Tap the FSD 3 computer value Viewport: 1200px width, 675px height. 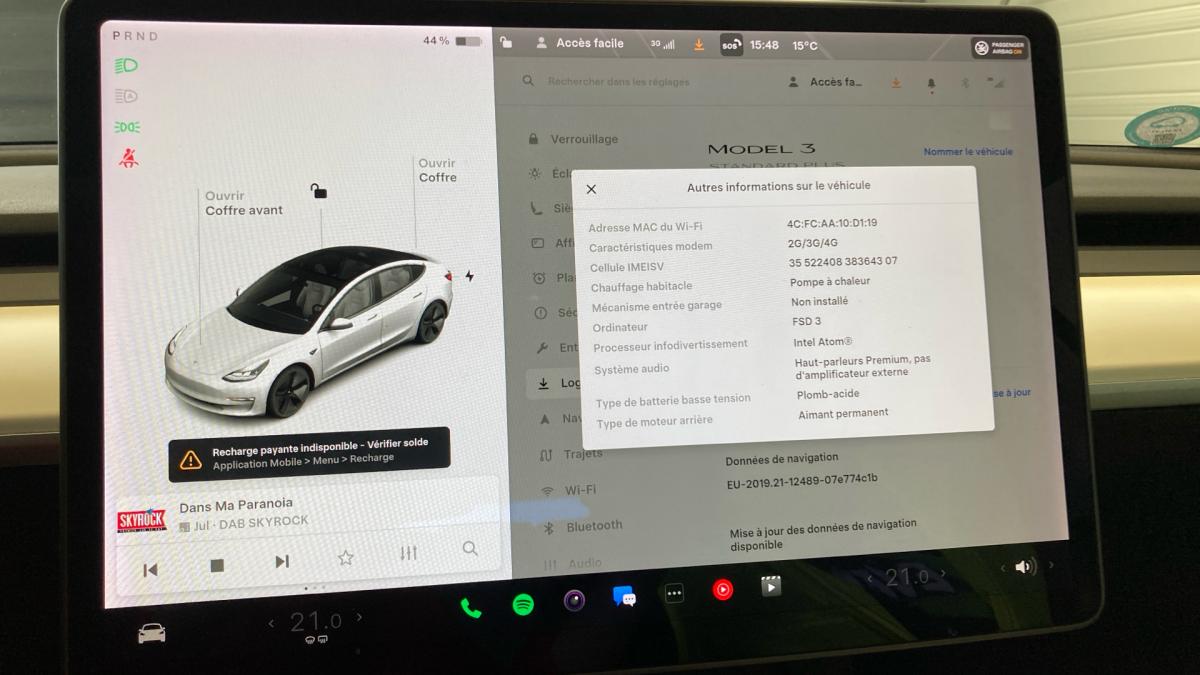(806, 321)
